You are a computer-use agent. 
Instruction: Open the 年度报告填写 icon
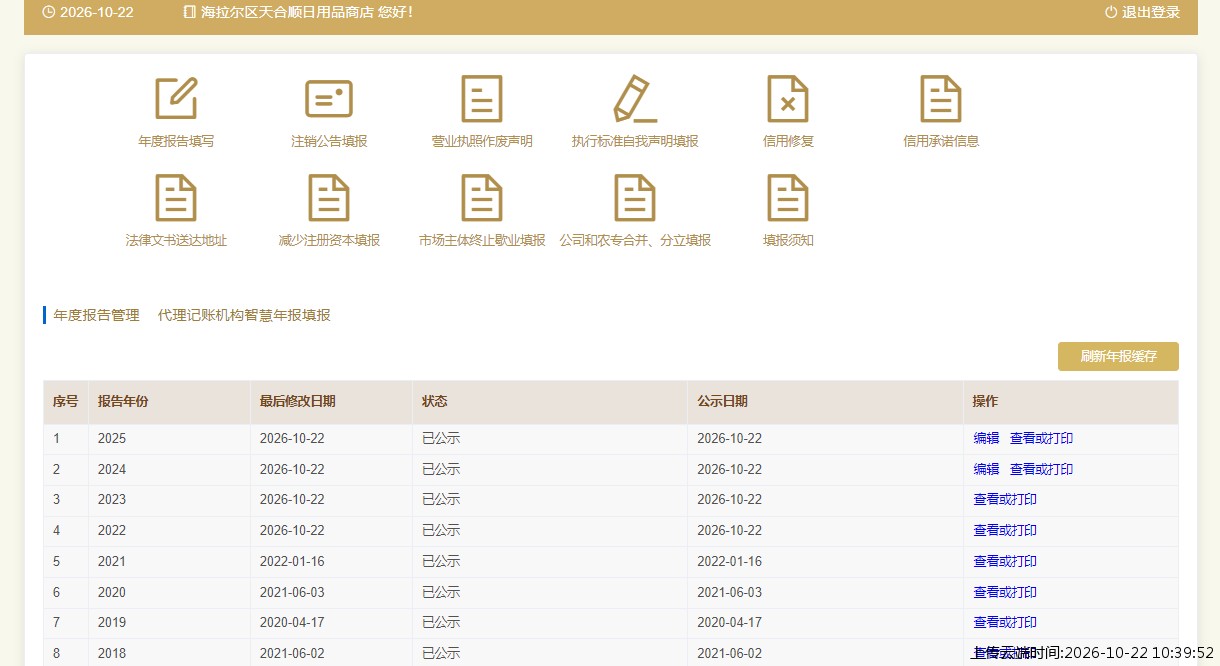point(176,99)
